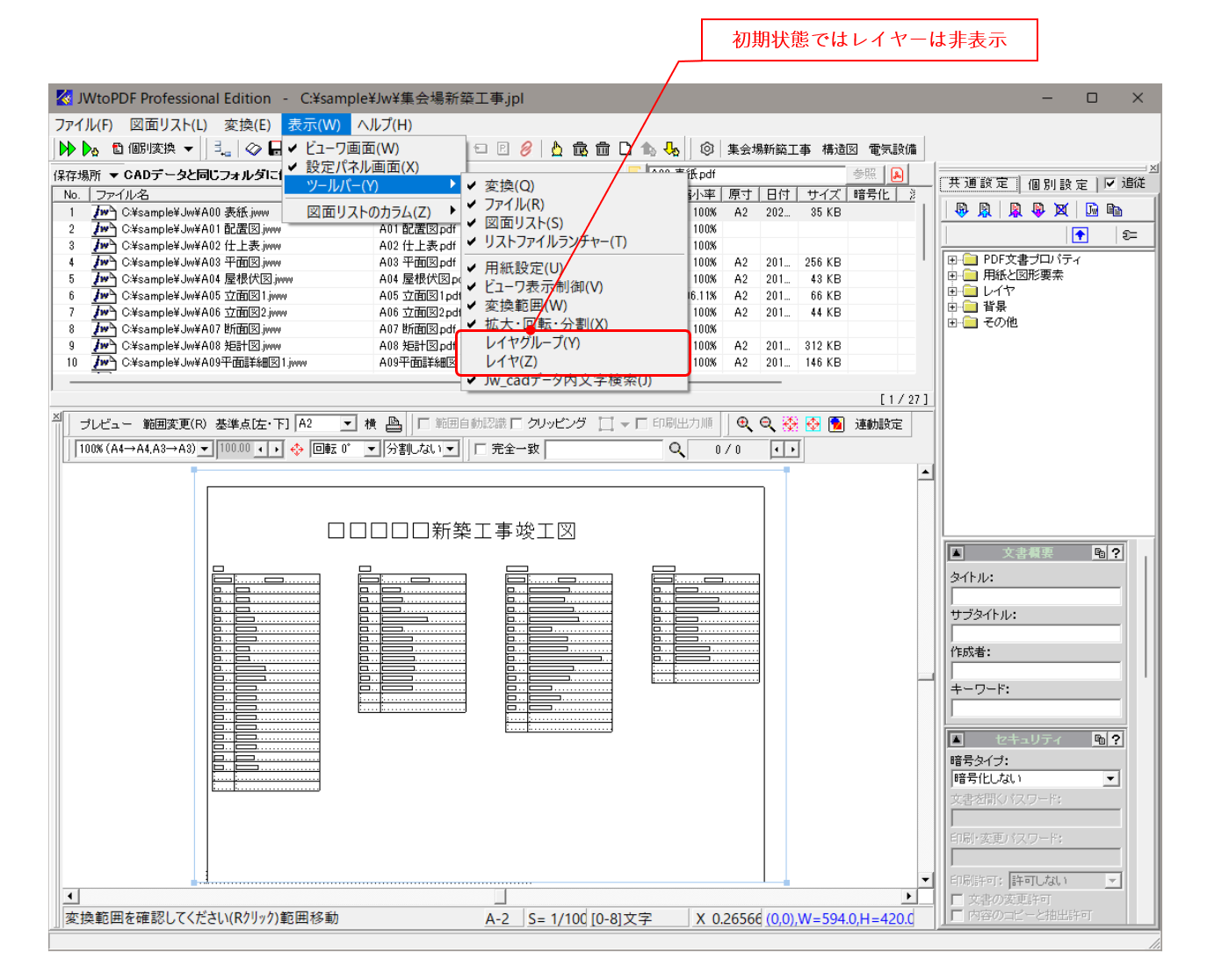This screenshot has width=1207, height=980.
Task: Click the gear settings icon in top toolbar
Action: 706,149
